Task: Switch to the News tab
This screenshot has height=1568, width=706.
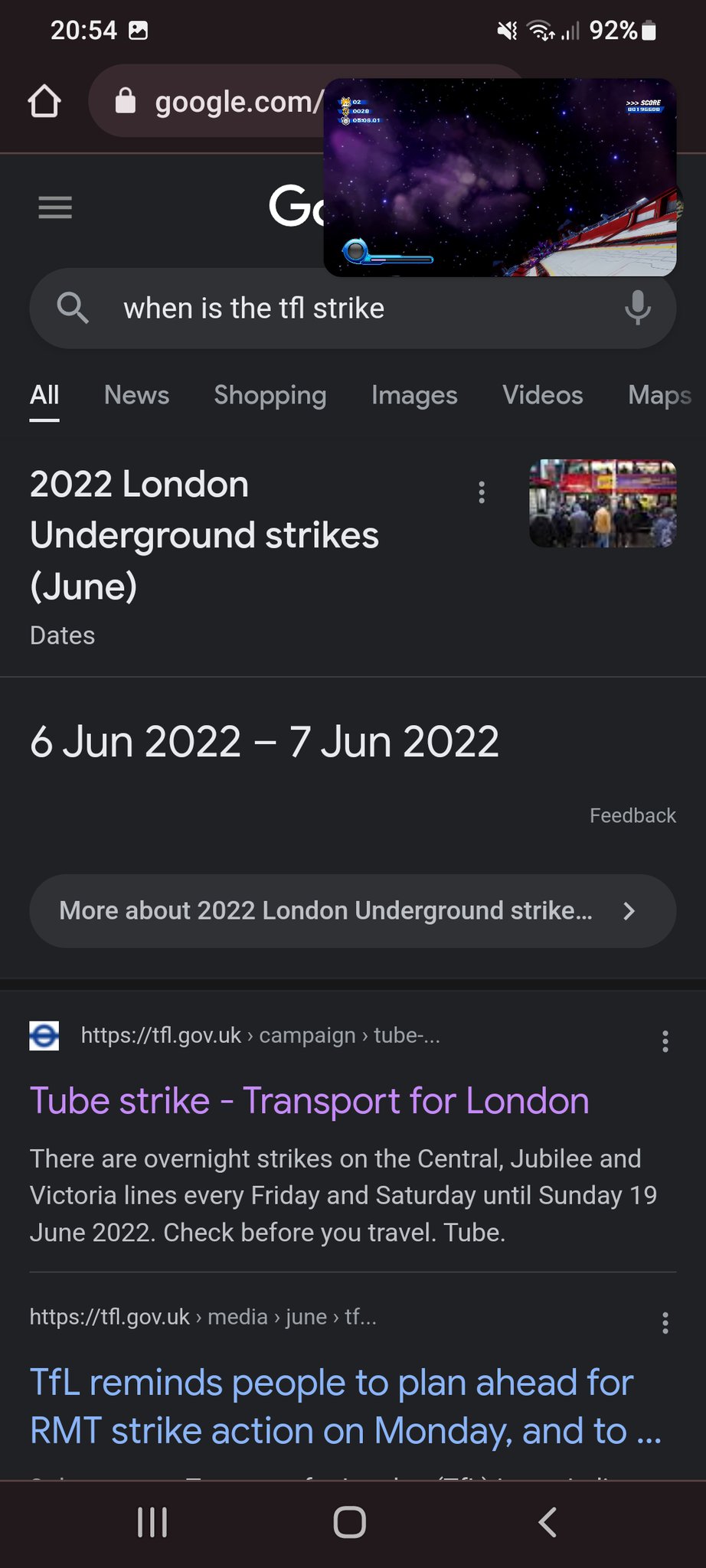Action: click(136, 395)
